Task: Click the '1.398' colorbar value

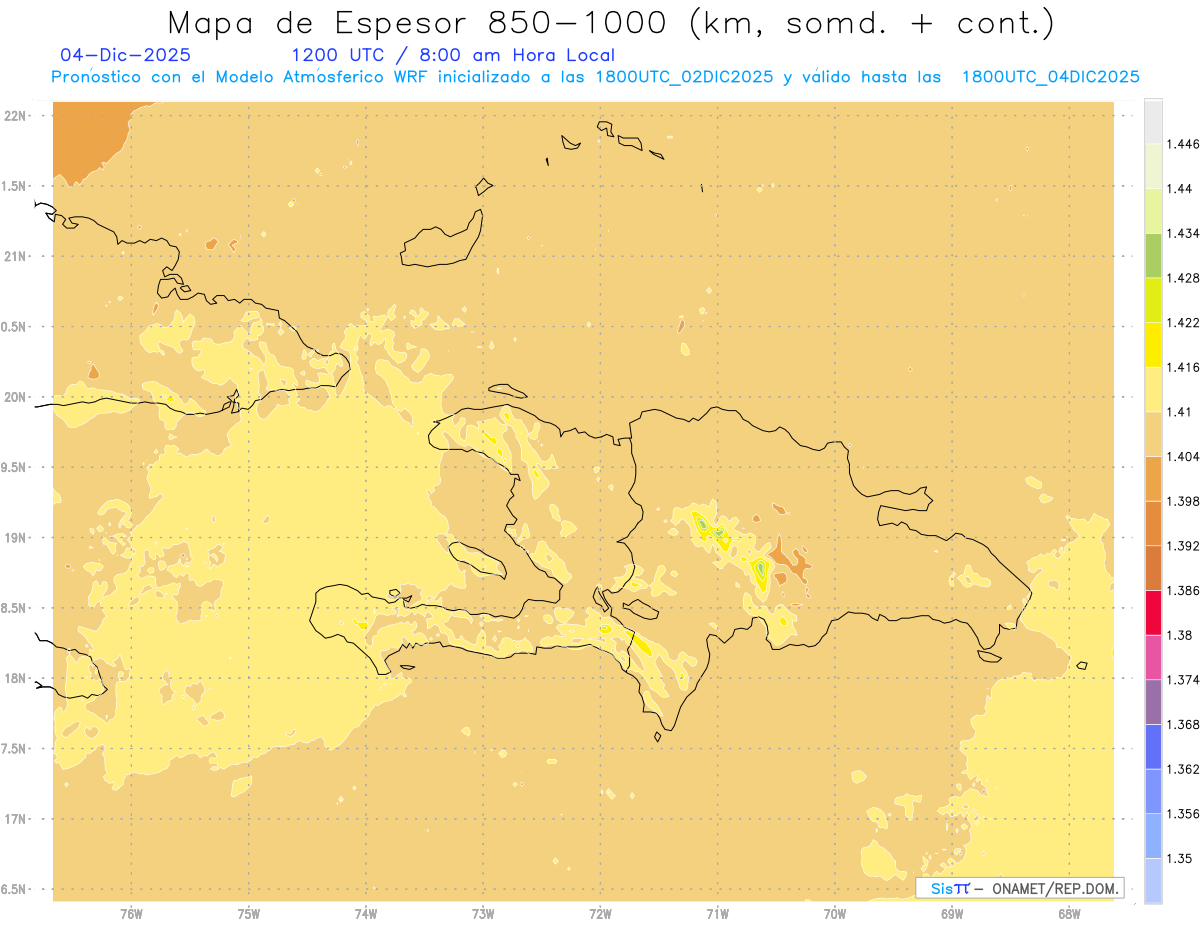Action: 1182,501
